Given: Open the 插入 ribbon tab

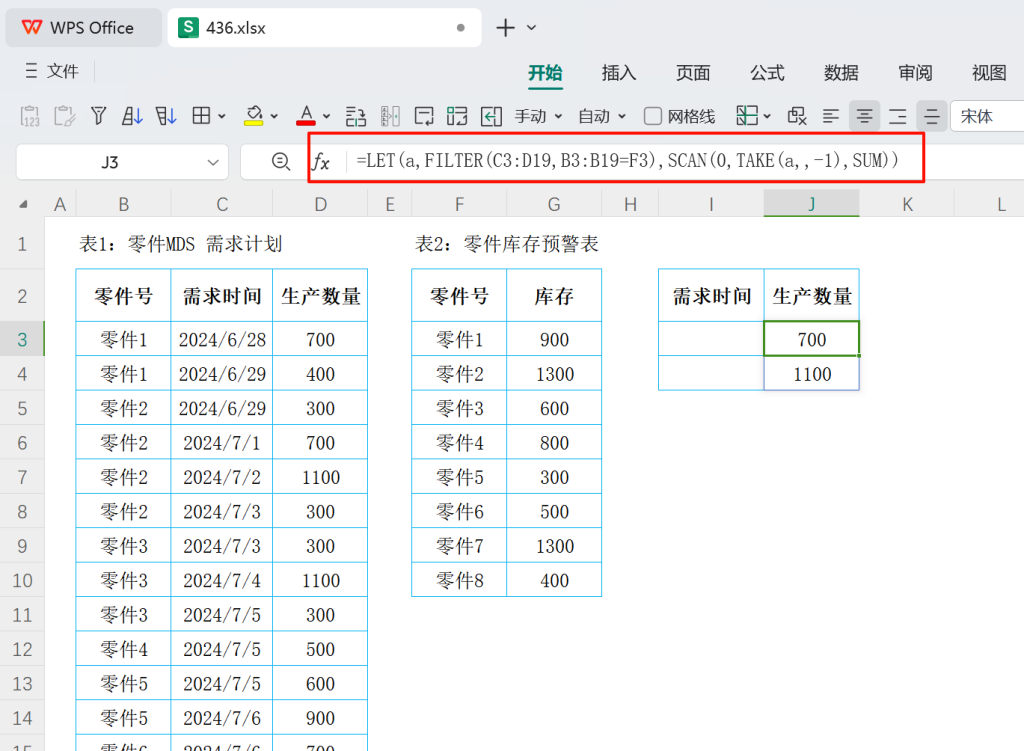Looking at the screenshot, I should coord(618,73).
